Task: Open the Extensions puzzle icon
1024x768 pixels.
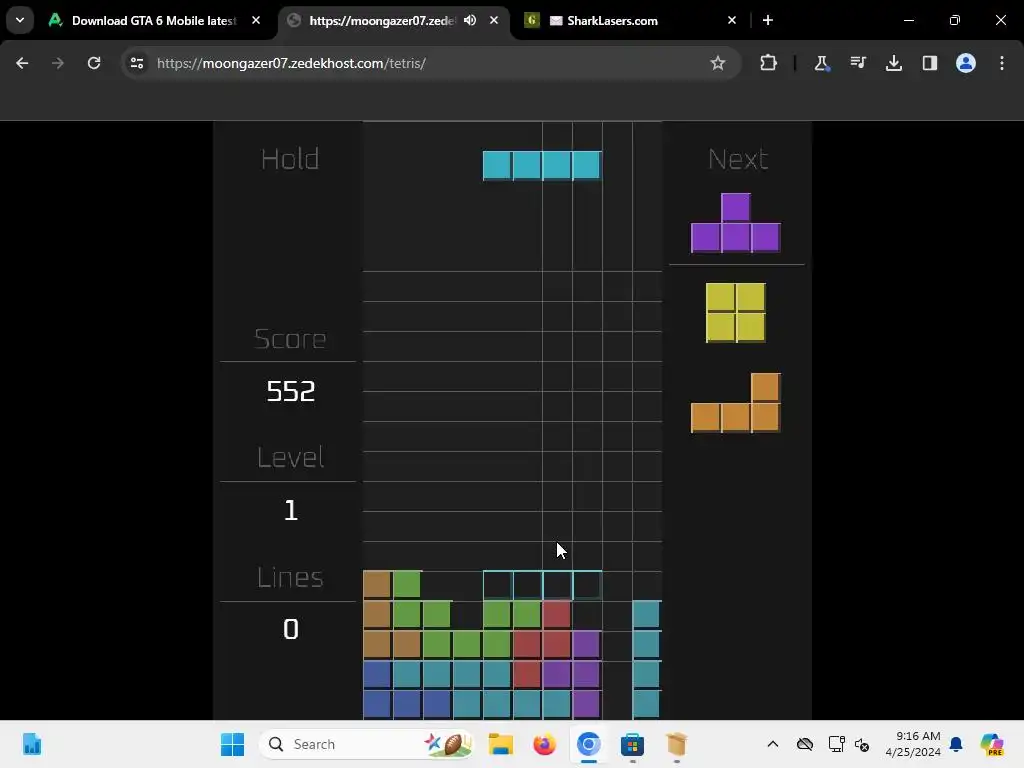Action: [x=769, y=63]
